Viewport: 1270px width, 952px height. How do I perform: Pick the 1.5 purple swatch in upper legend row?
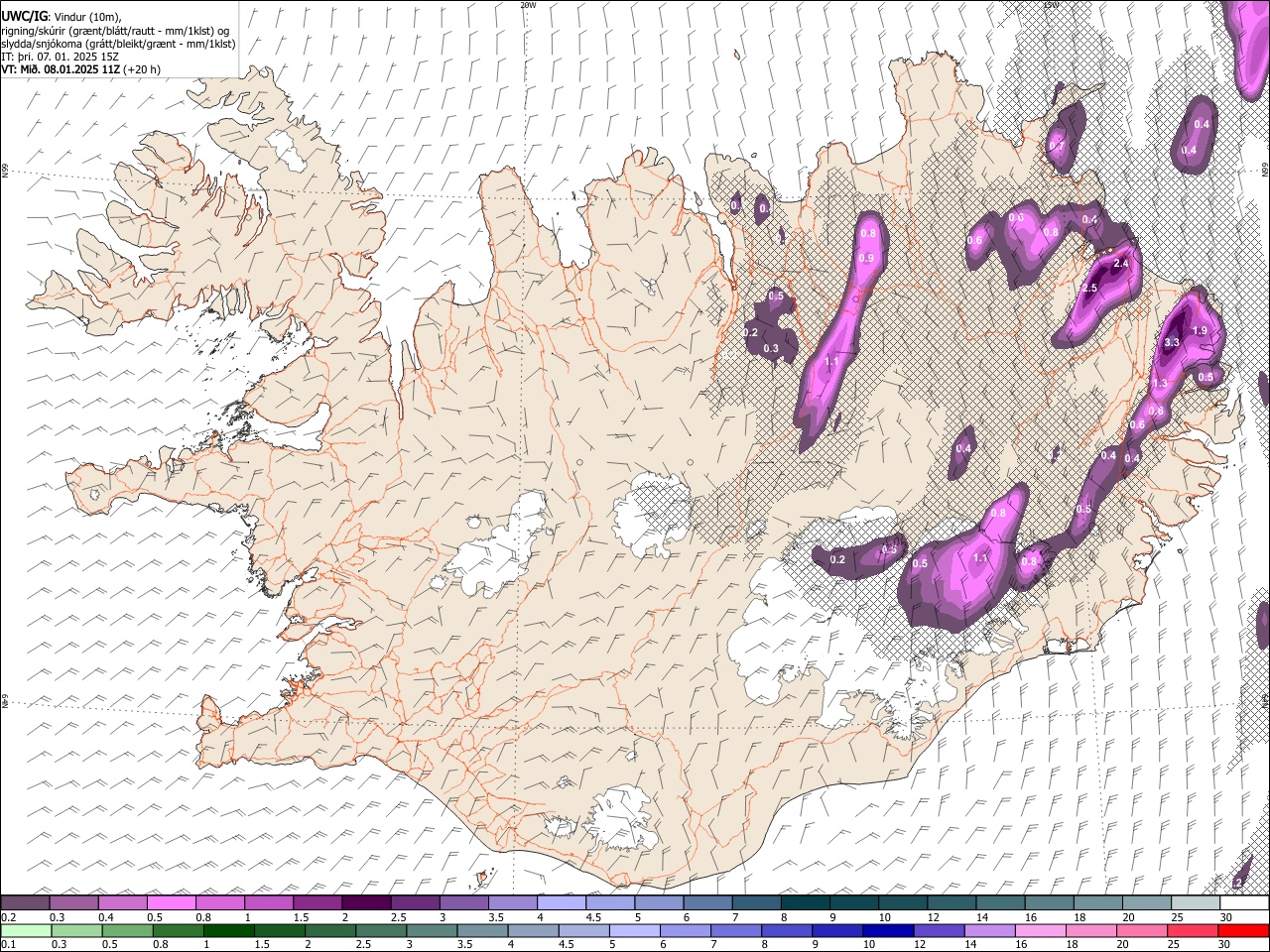pos(317,903)
